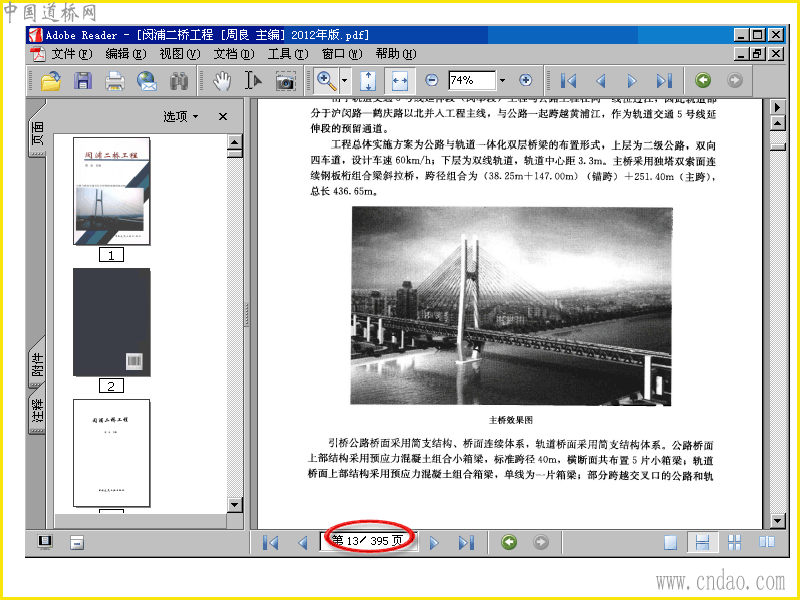This screenshot has height=600, width=800.
Task: Click the page number field 第13/395页
Action: coord(368,541)
